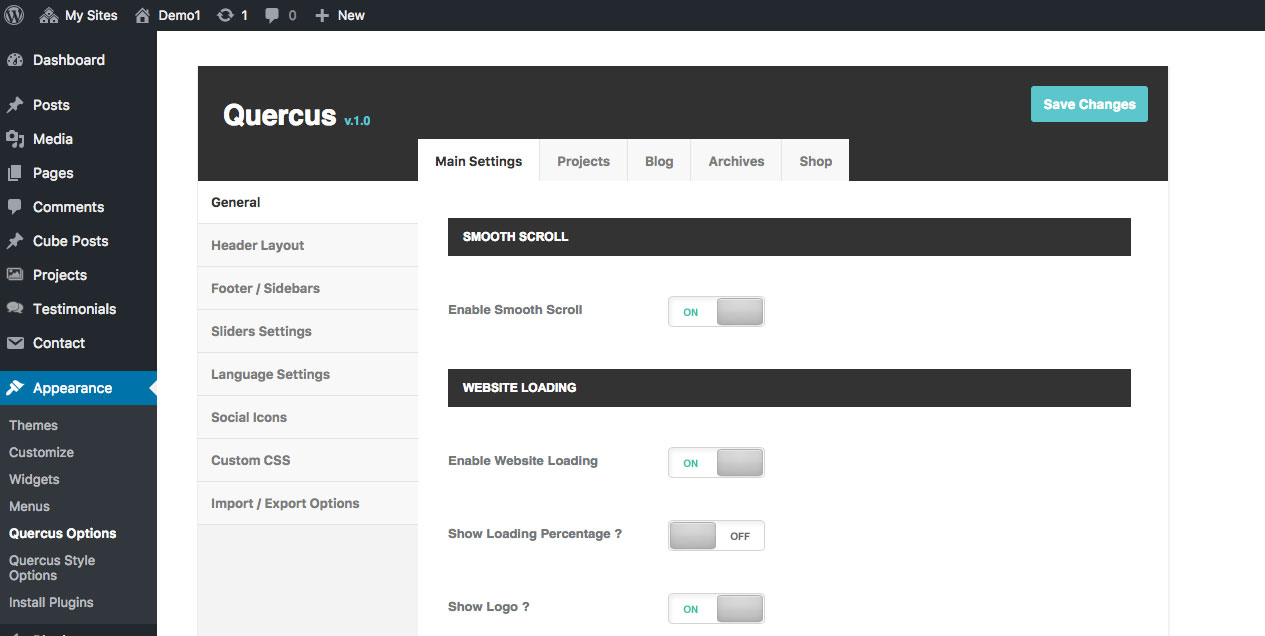Select Header Layout settings section

[257, 245]
